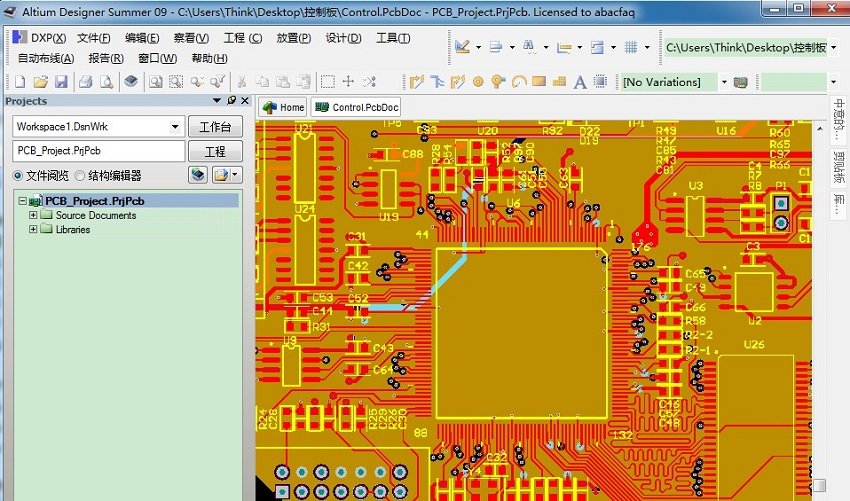850x501 pixels.
Task: Click the DXP logo icon in the menu bar
Action: click(x=20, y=37)
